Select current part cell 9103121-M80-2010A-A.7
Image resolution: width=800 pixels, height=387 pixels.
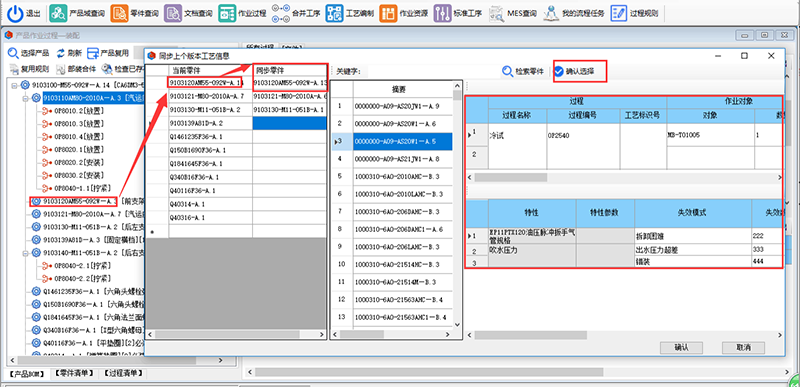[210, 96]
